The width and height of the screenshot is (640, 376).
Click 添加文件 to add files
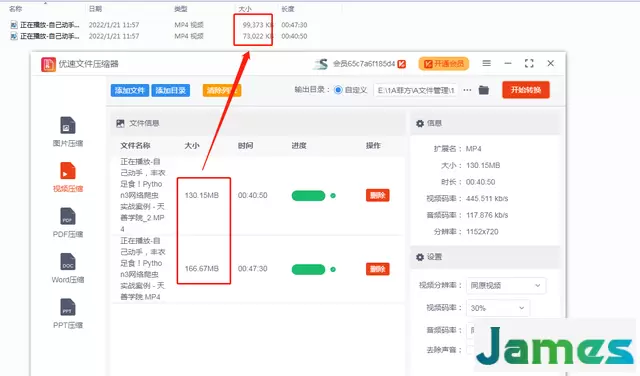coord(130,90)
